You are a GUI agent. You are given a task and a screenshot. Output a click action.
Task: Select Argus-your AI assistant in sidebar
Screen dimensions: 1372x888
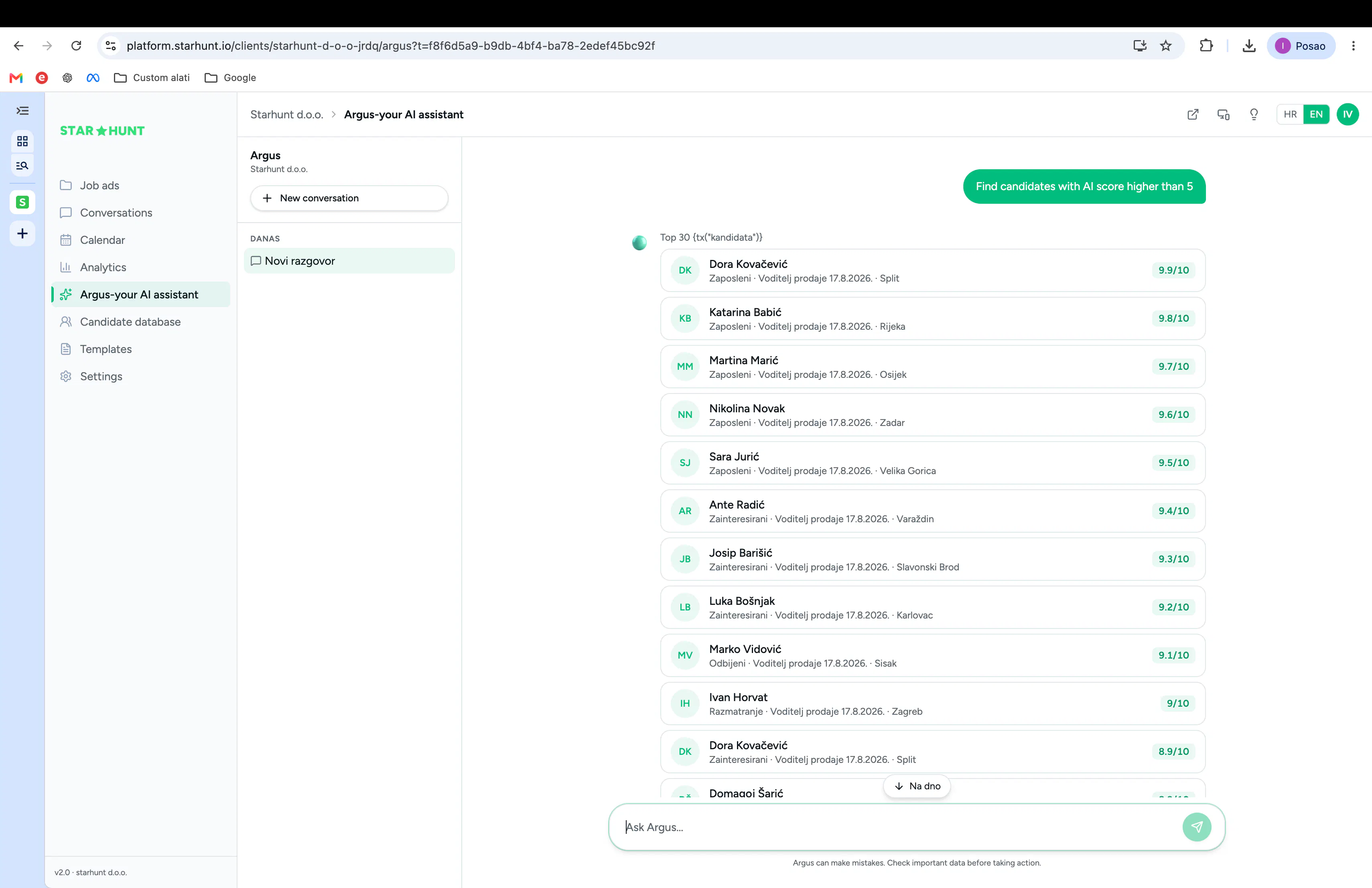141,294
